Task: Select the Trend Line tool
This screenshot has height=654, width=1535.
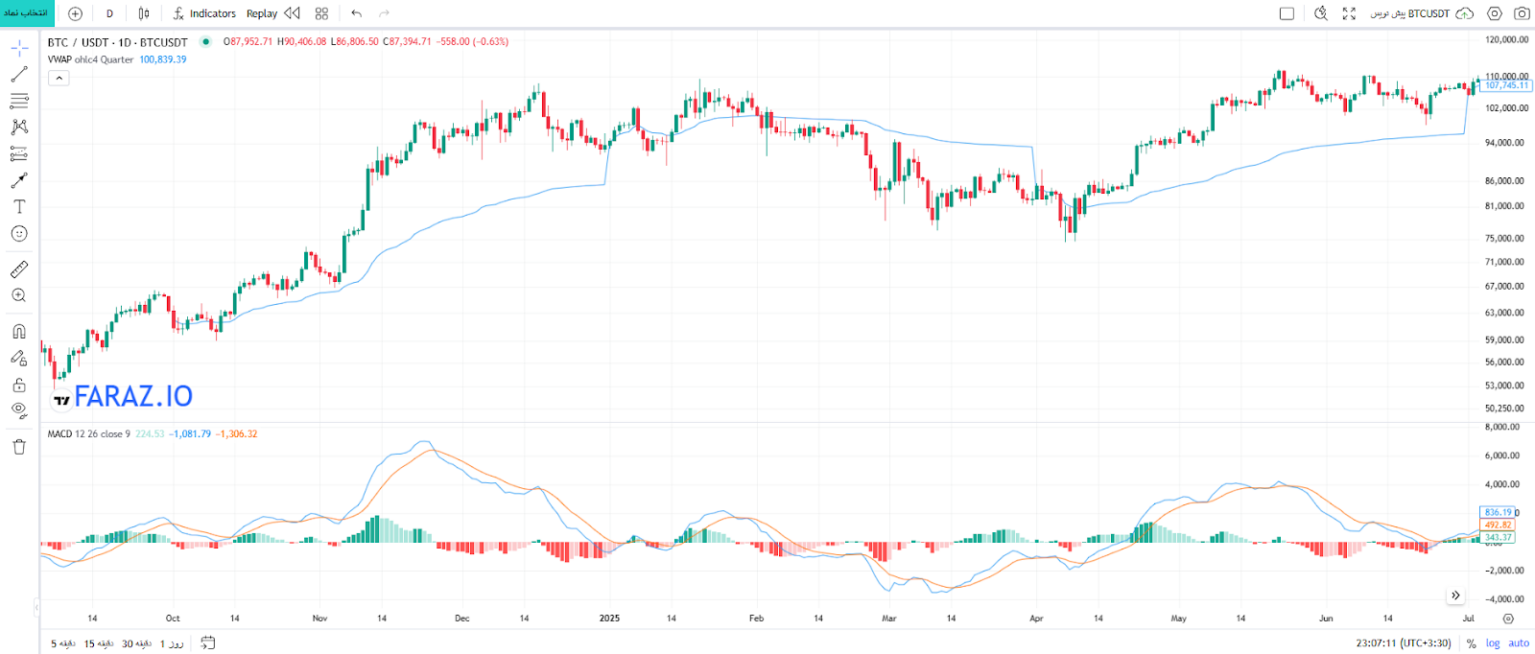Action: click(x=19, y=73)
